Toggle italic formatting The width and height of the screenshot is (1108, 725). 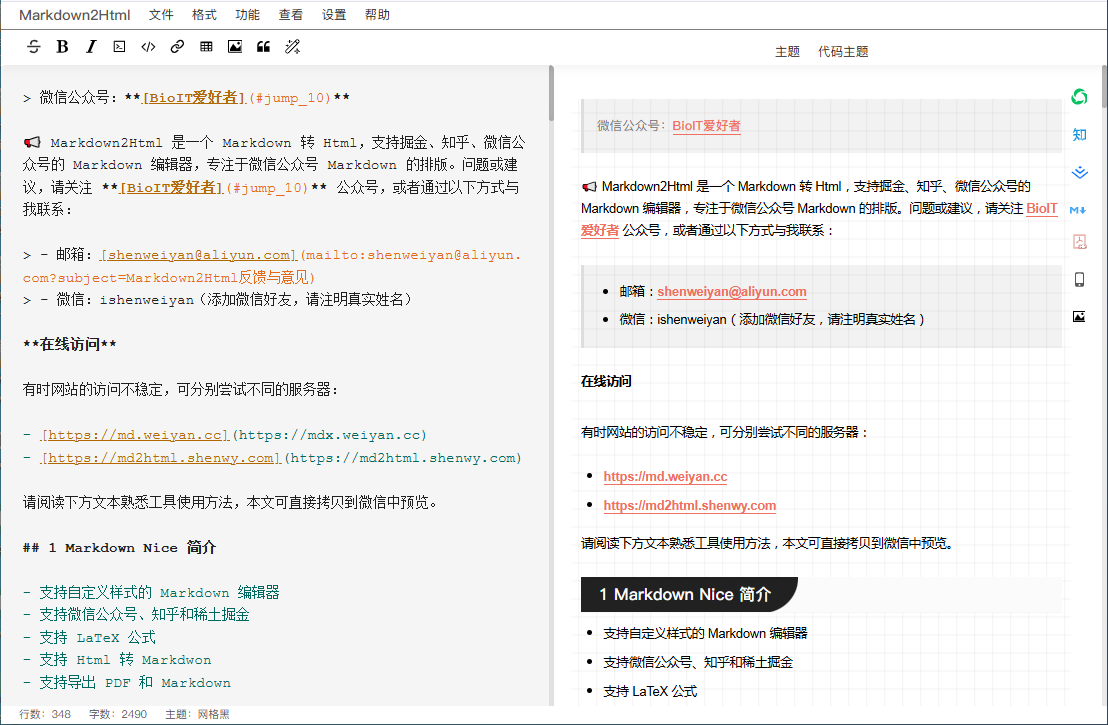point(91,47)
